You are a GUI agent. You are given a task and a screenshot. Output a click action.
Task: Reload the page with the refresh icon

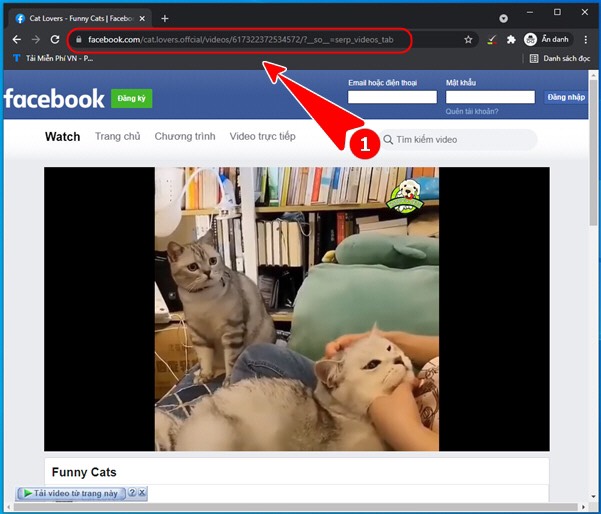55,39
